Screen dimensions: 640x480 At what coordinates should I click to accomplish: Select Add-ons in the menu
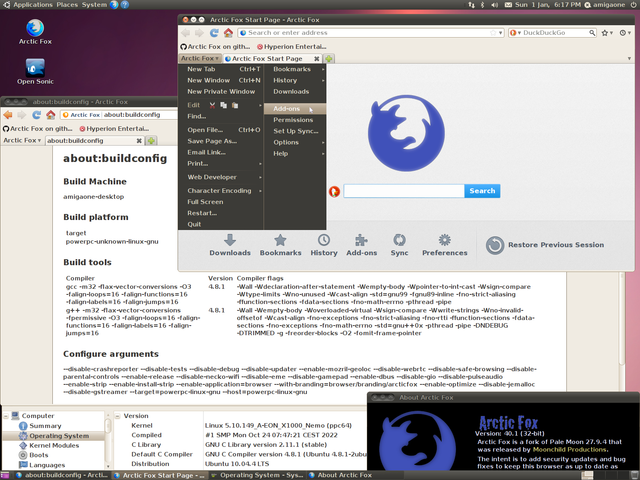coord(295,109)
